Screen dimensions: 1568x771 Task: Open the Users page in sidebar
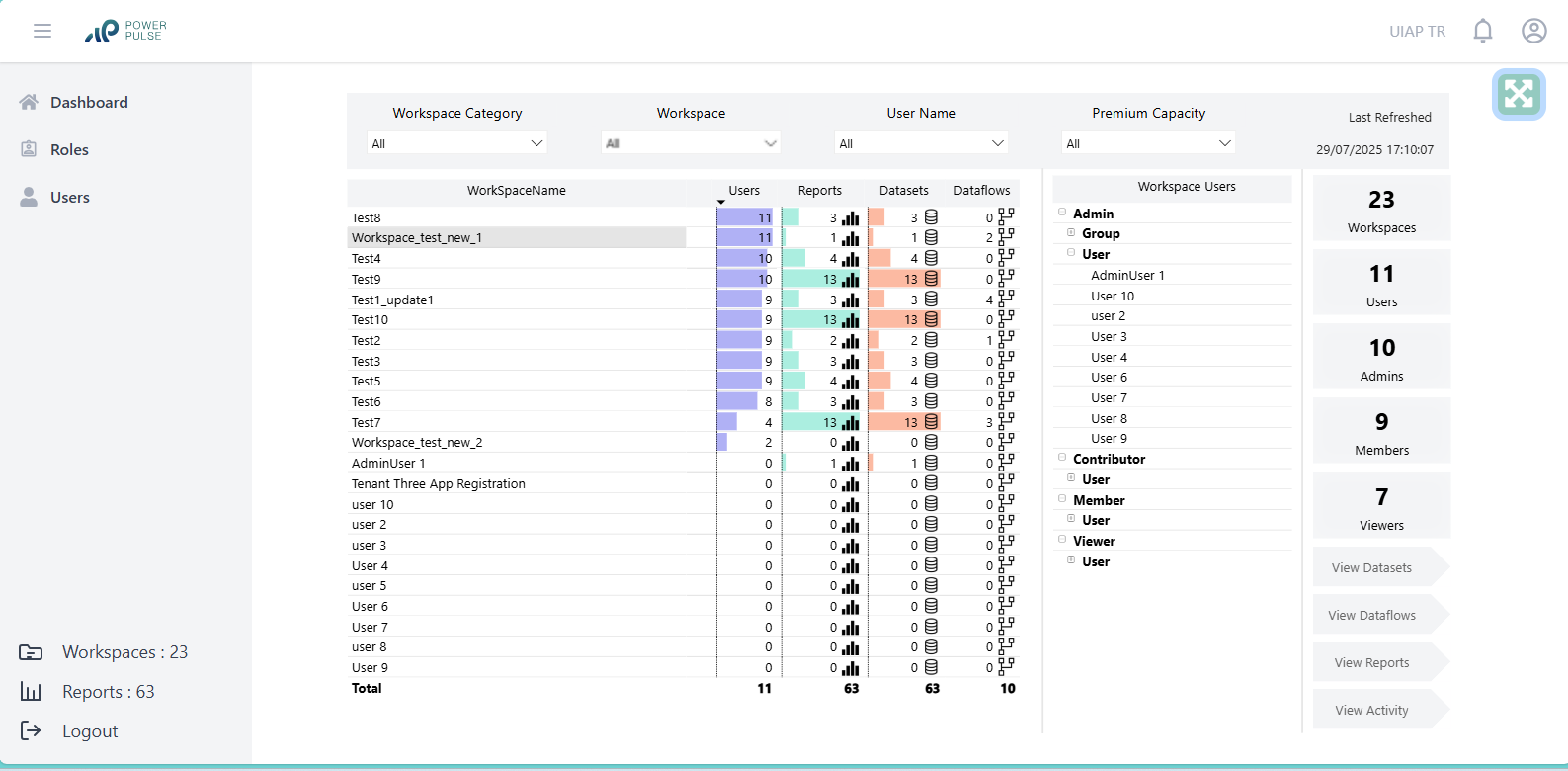(x=70, y=197)
